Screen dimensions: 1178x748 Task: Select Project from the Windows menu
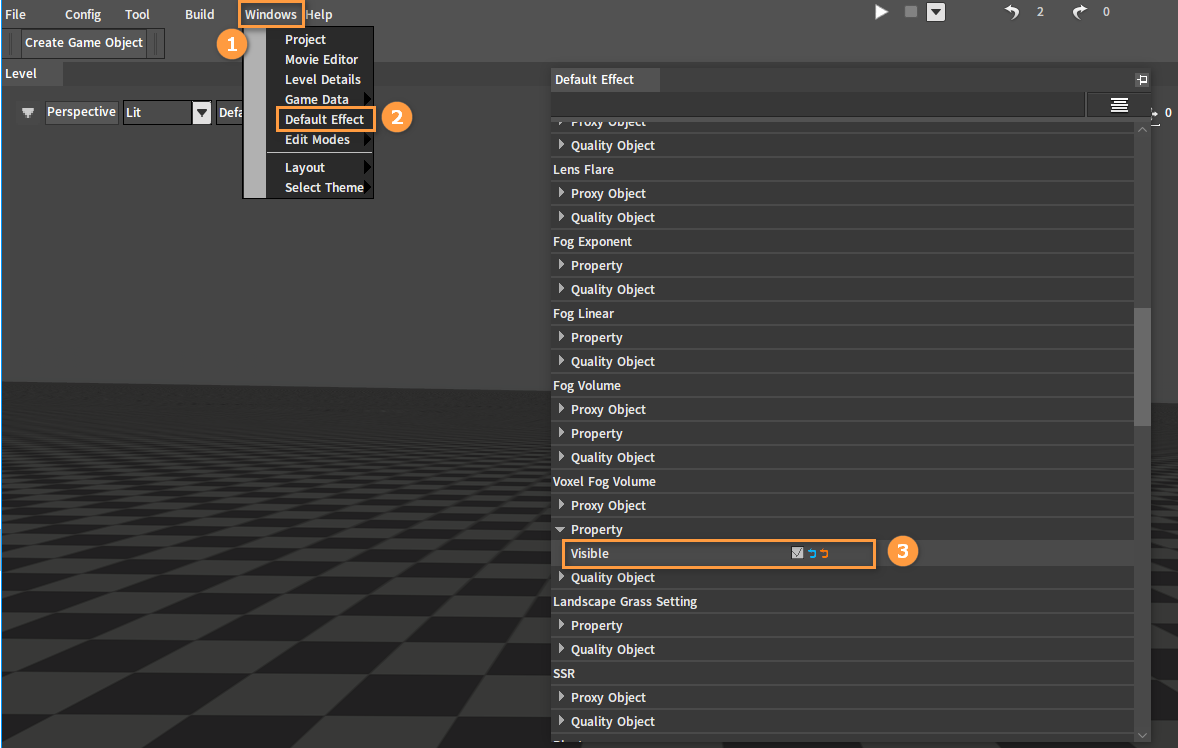[305, 39]
